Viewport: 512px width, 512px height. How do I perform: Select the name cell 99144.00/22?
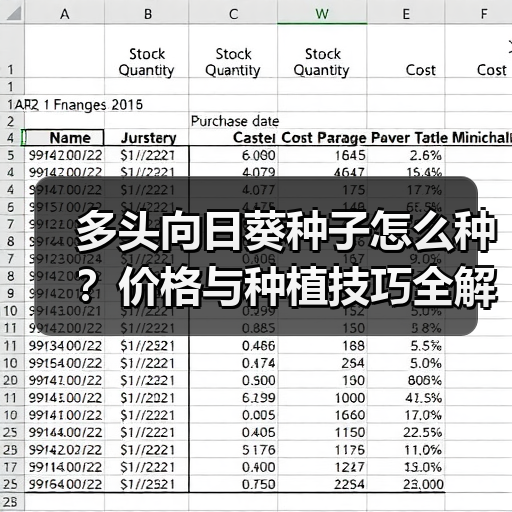64,432
